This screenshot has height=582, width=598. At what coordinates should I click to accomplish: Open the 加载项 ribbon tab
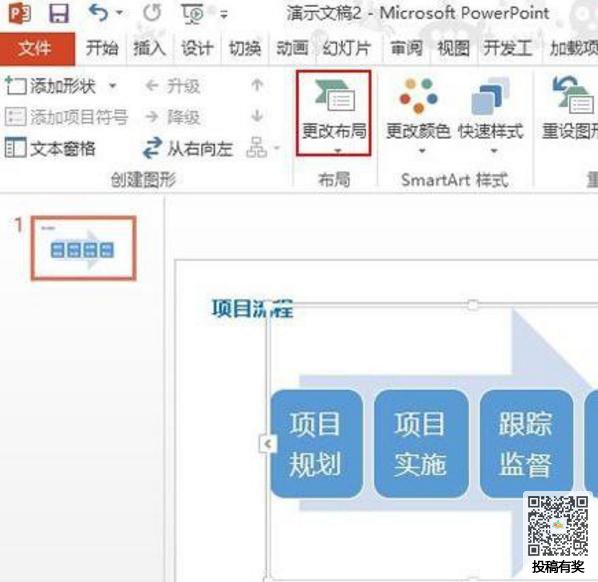click(x=573, y=48)
